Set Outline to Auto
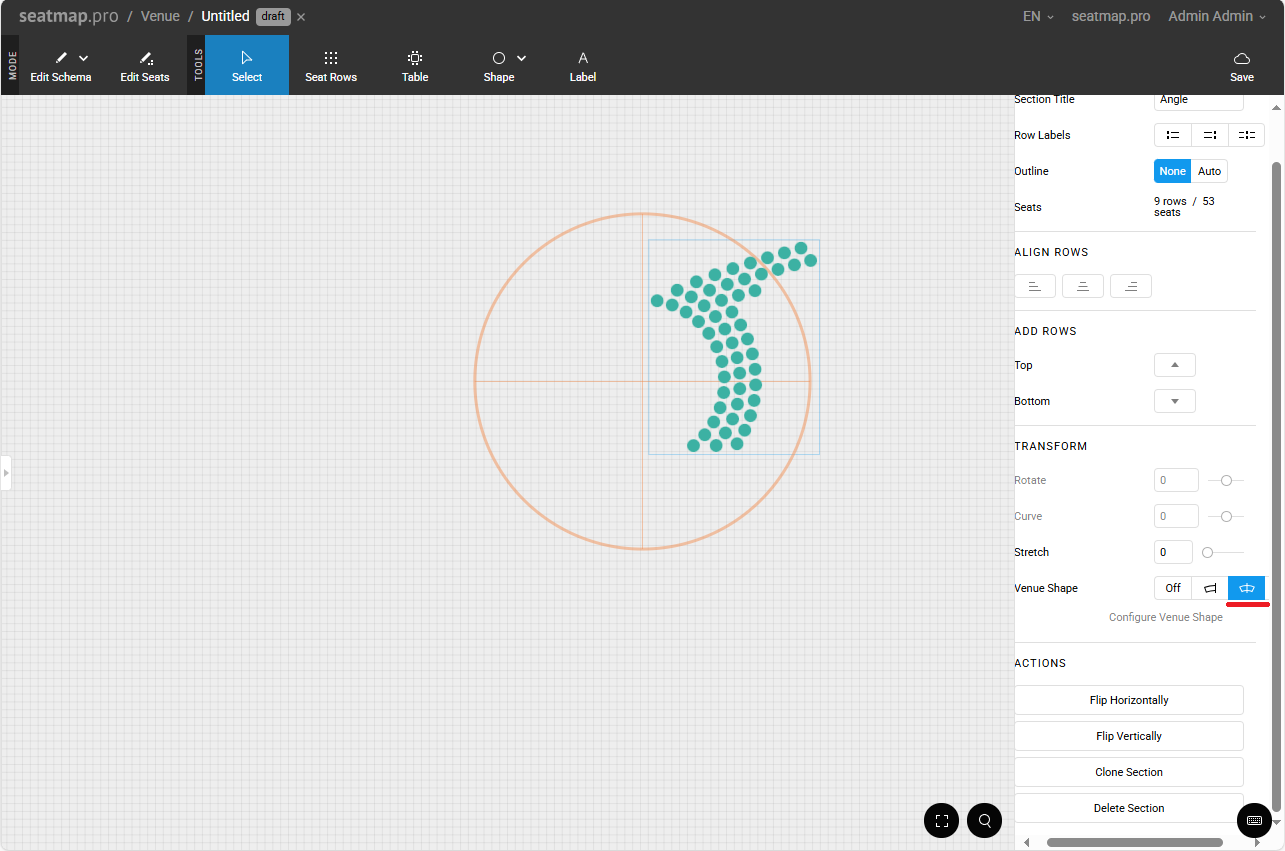 coord(1209,171)
